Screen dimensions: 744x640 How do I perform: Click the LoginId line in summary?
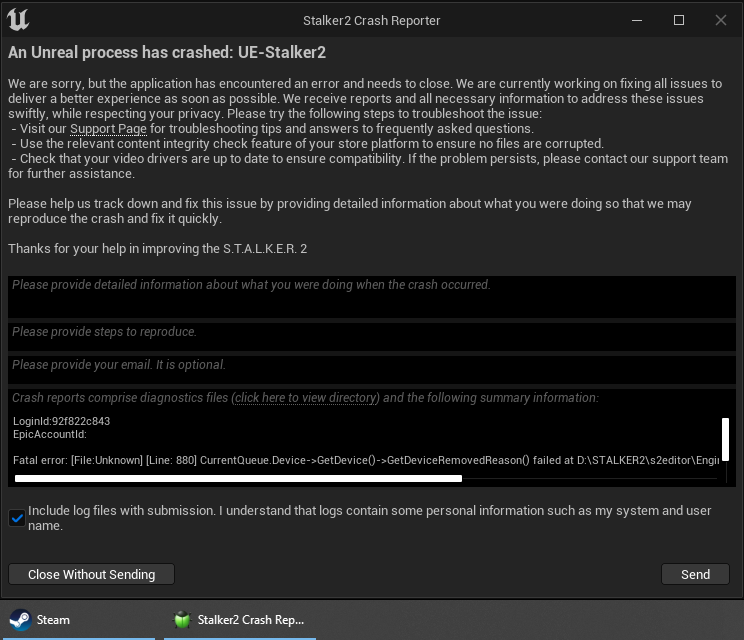click(61, 421)
